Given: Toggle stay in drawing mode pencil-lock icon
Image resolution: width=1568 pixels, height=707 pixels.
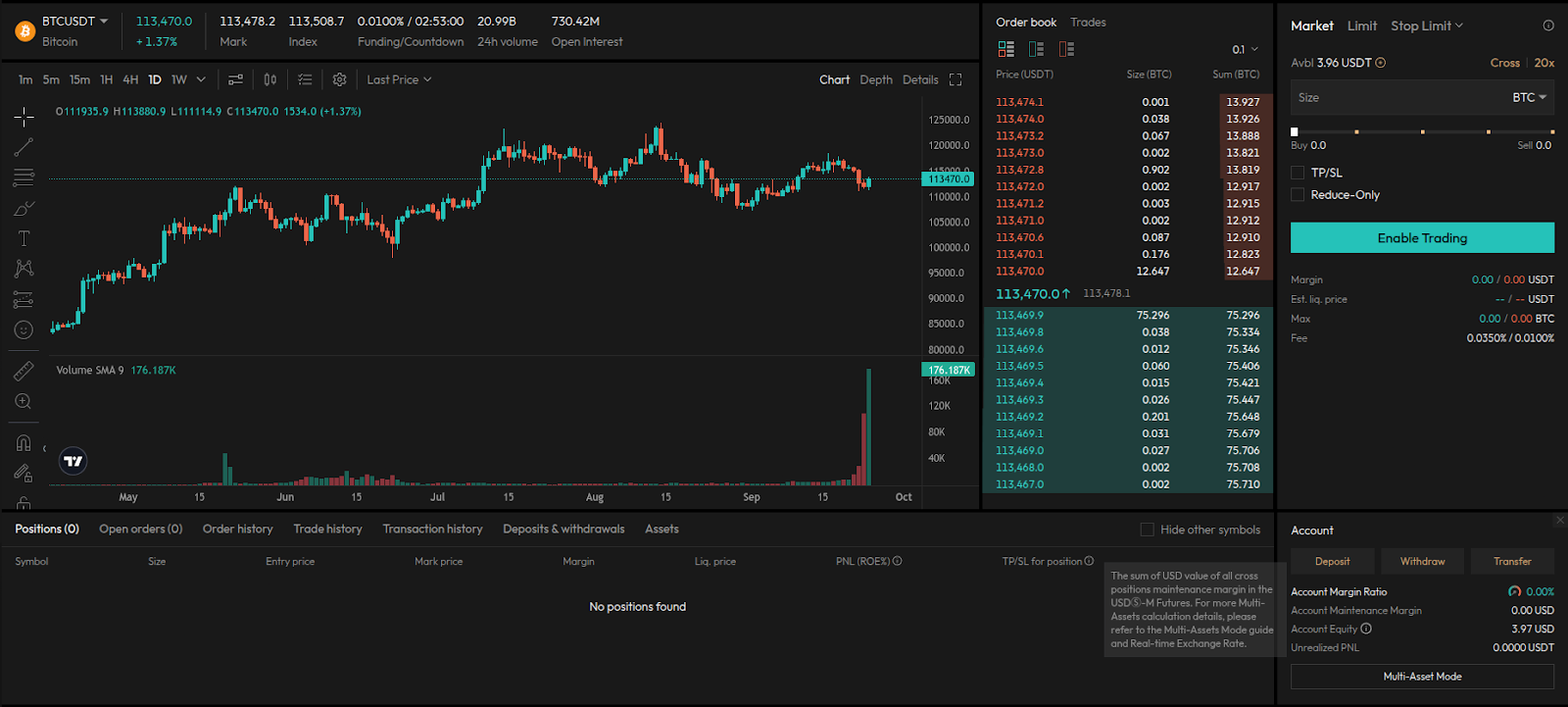Looking at the screenshot, I should click(x=24, y=474).
